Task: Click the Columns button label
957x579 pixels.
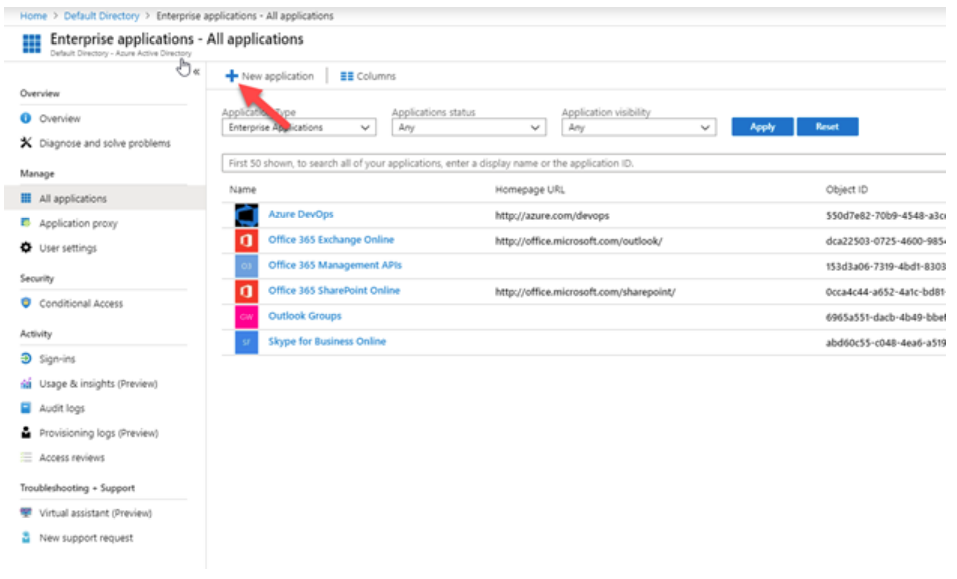Action: [376, 76]
